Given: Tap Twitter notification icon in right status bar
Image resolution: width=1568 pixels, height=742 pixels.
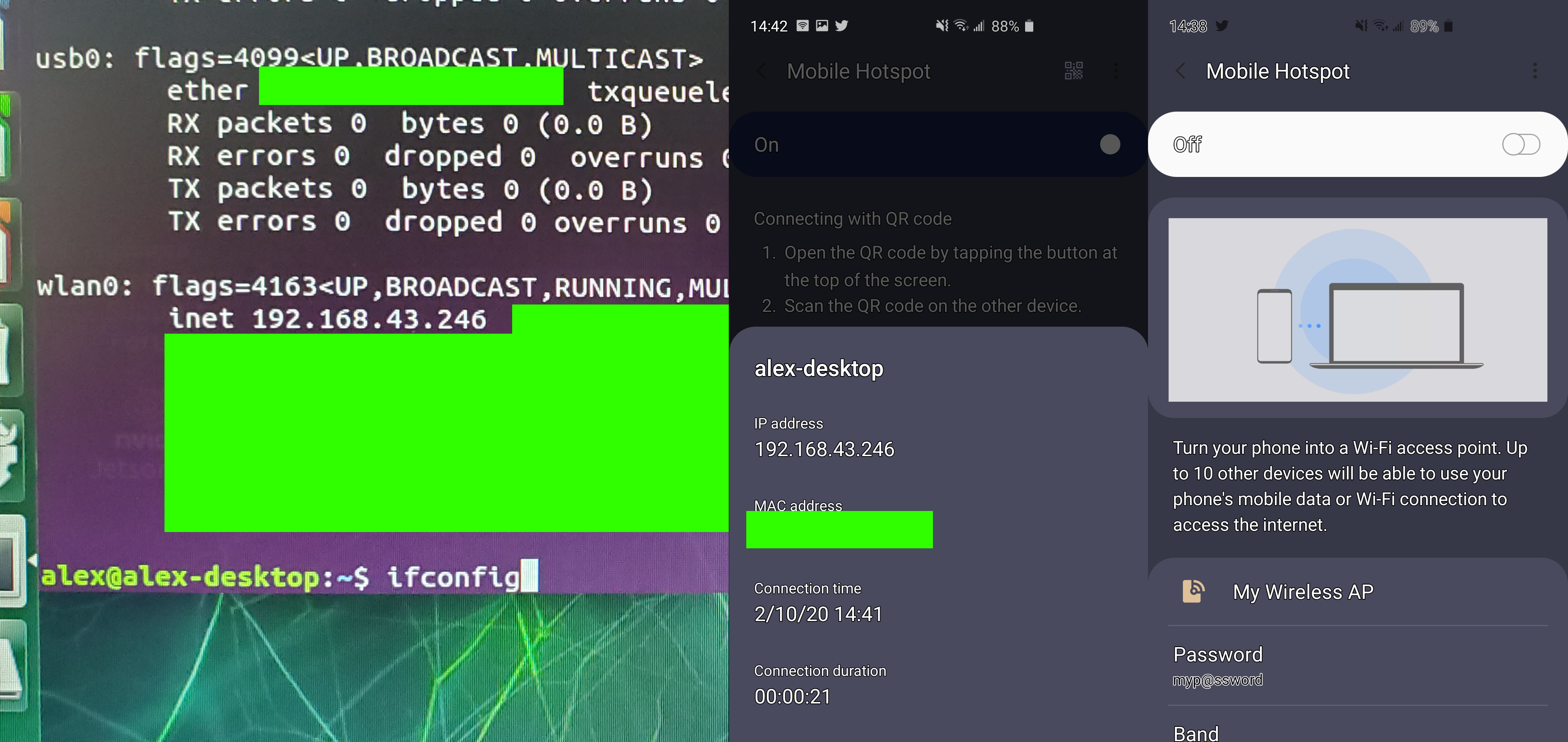Looking at the screenshot, I should pos(1221,26).
